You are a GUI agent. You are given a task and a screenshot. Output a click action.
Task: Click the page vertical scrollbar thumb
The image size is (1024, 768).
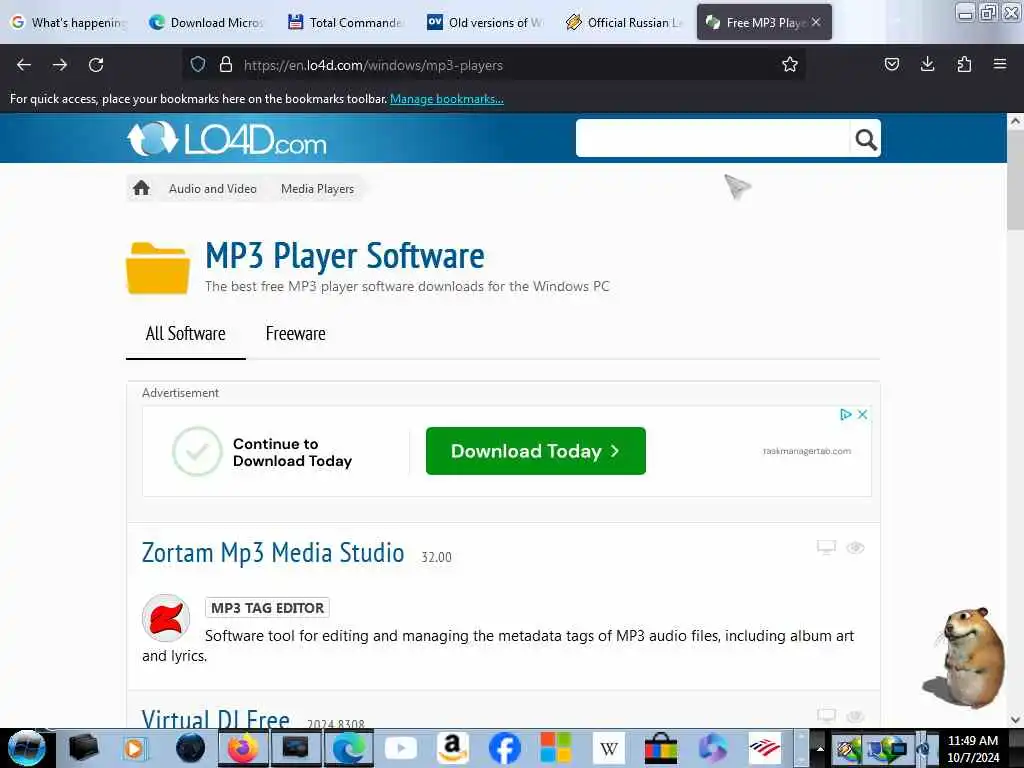(x=1015, y=182)
